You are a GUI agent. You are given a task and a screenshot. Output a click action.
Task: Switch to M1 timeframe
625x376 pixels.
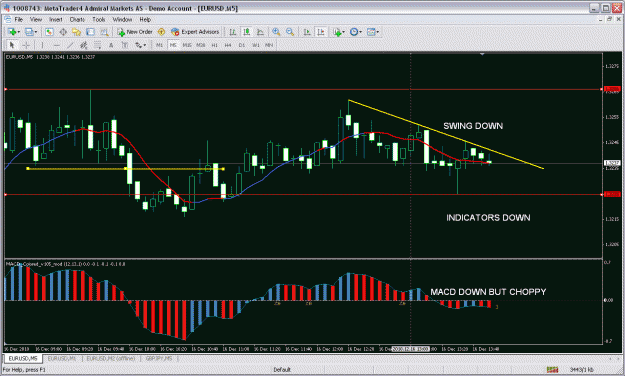[x=159, y=45]
